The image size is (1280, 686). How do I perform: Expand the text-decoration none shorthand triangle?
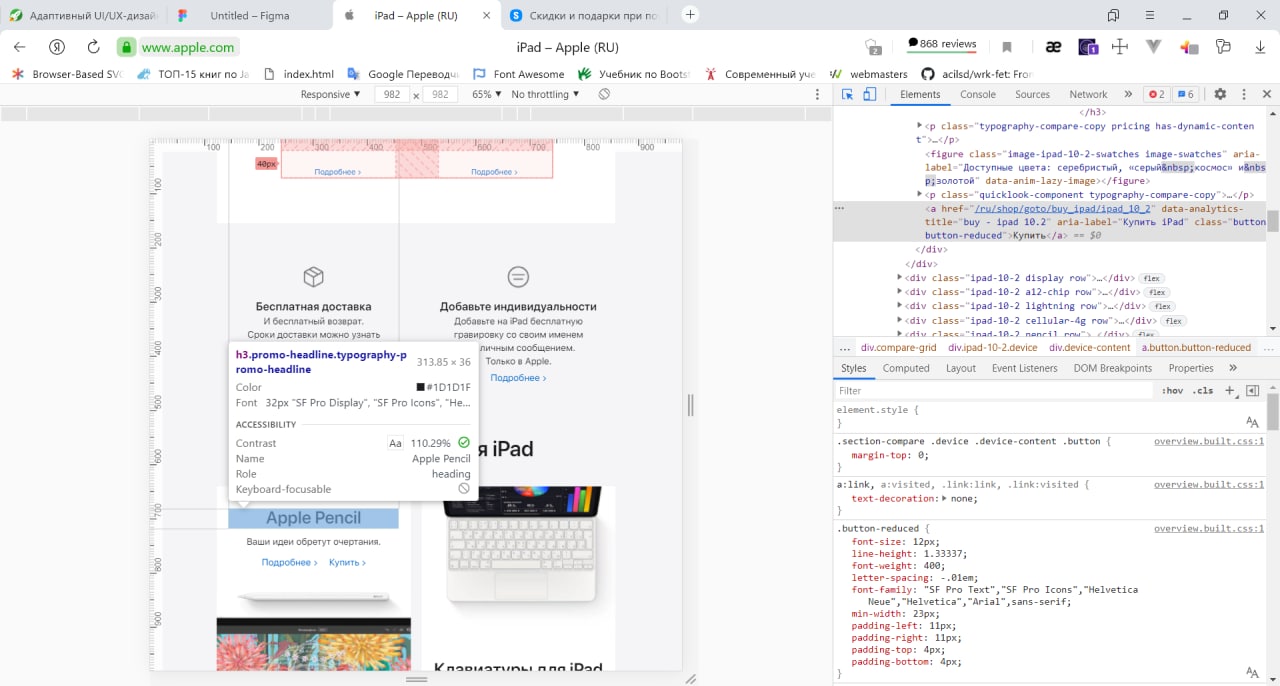click(x=946, y=498)
